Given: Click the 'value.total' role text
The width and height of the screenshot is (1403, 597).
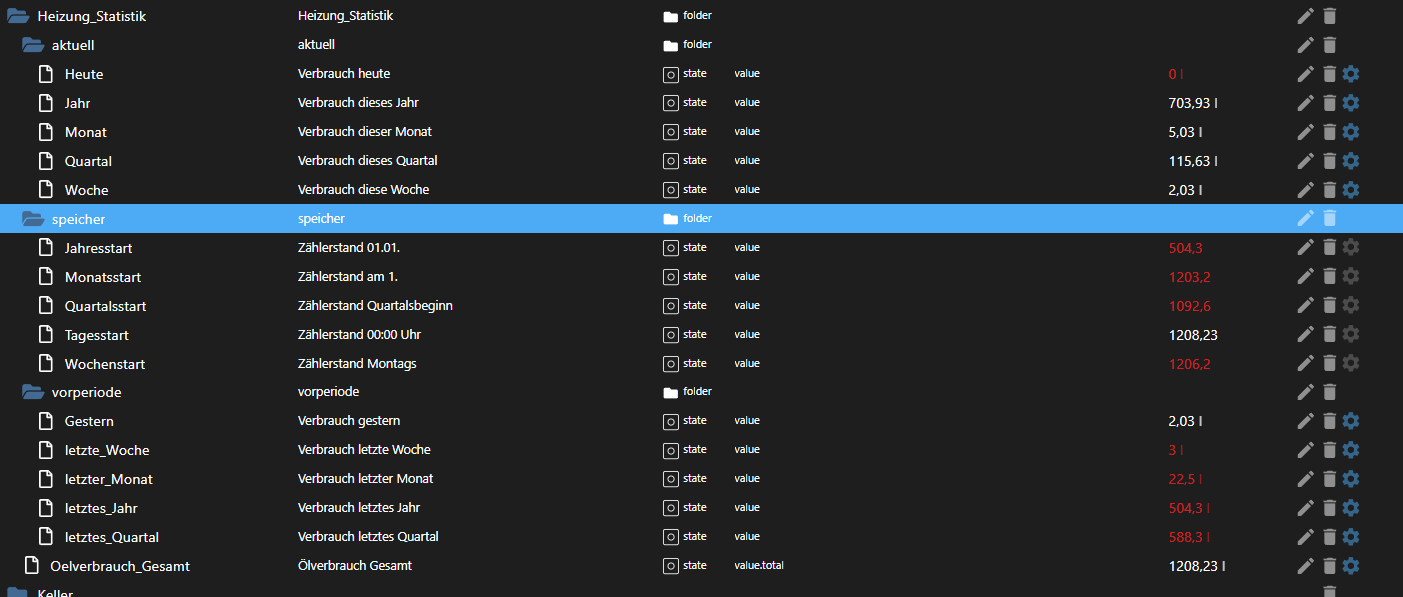Looking at the screenshot, I should tap(759, 567).
